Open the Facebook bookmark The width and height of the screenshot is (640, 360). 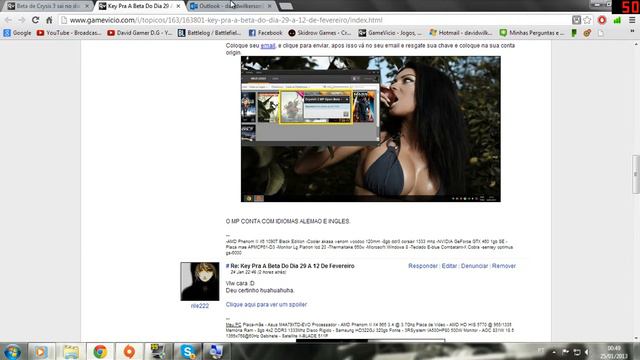pyautogui.click(x=265, y=33)
